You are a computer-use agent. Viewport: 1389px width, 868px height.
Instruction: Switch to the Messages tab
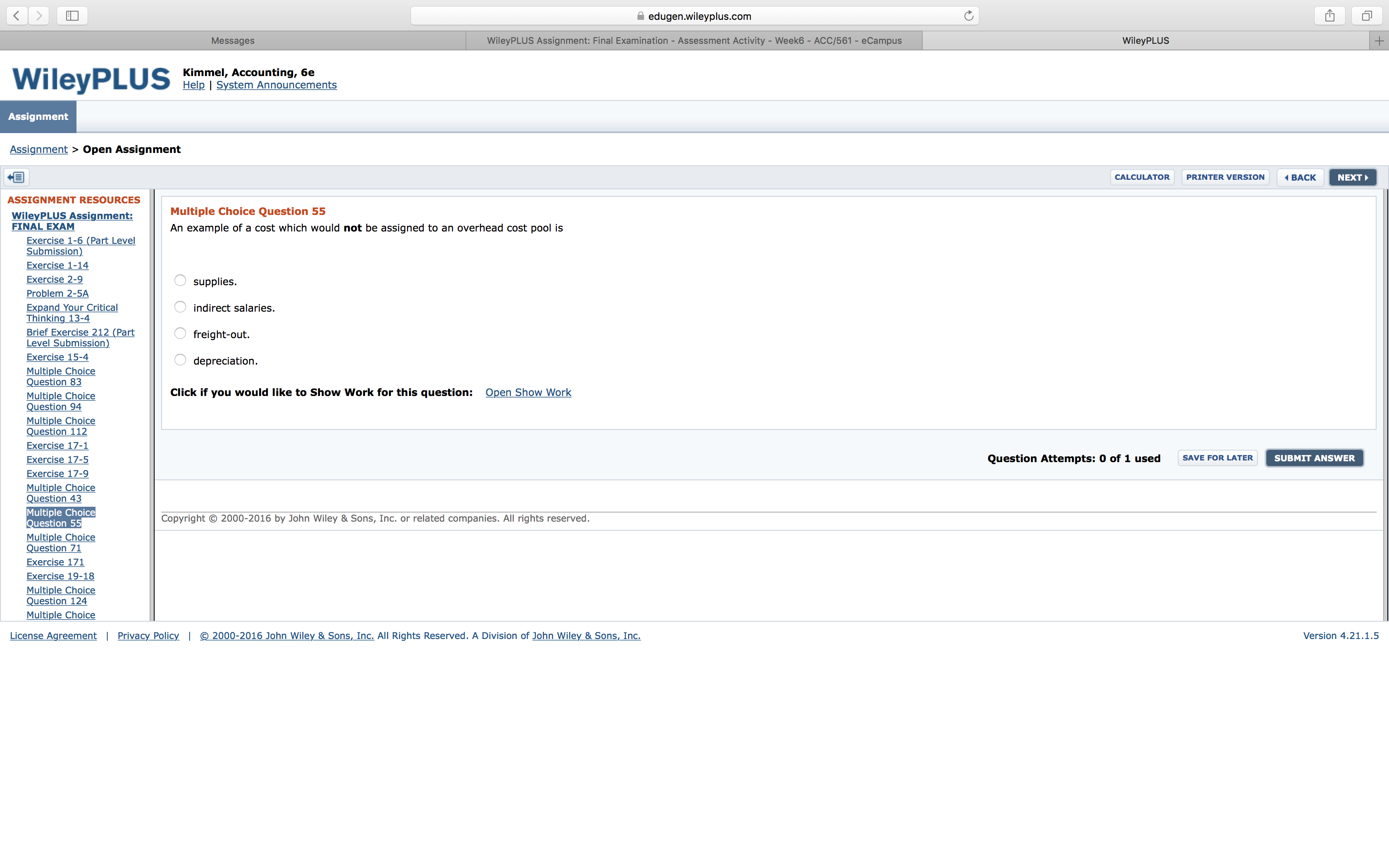[232, 41]
